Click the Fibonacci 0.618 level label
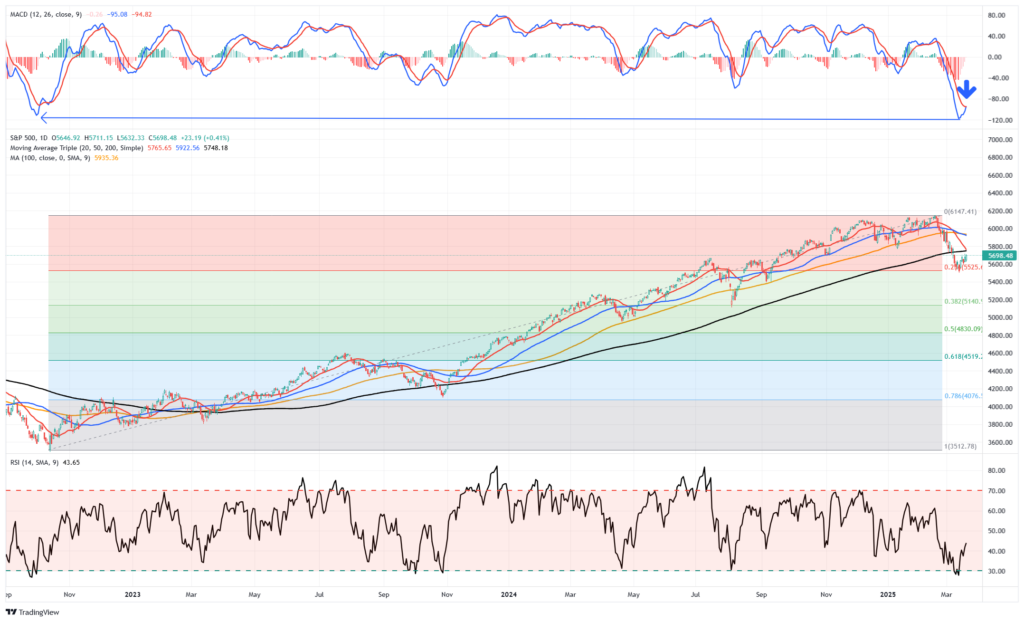Screen dimensions: 1024x622 pyautogui.click(x=963, y=357)
